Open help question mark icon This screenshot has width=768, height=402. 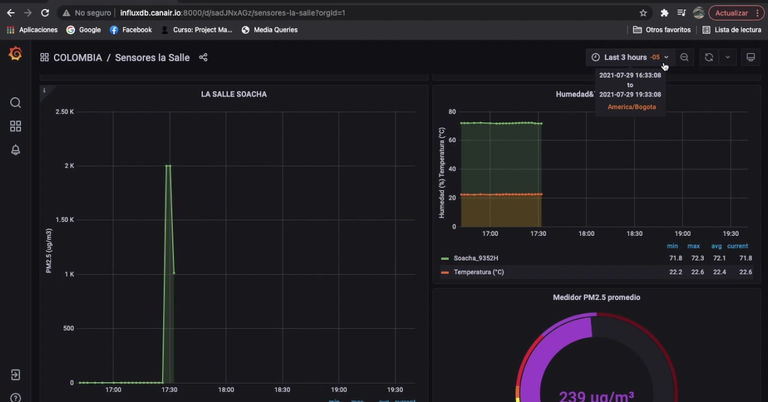tap(15, 397)
